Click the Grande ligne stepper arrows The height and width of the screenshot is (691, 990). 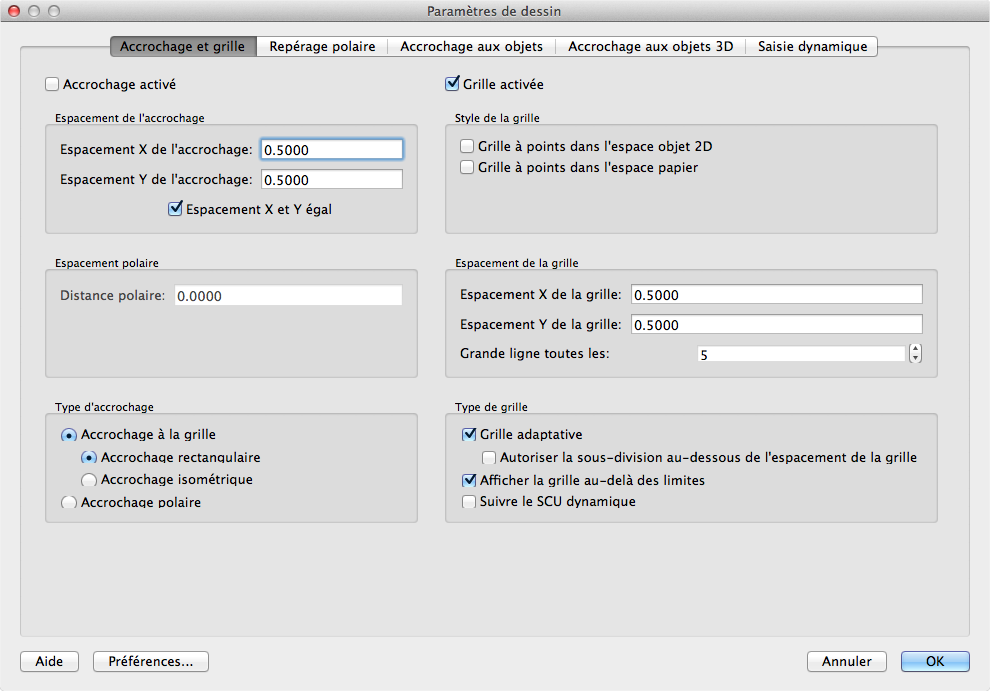915,354
